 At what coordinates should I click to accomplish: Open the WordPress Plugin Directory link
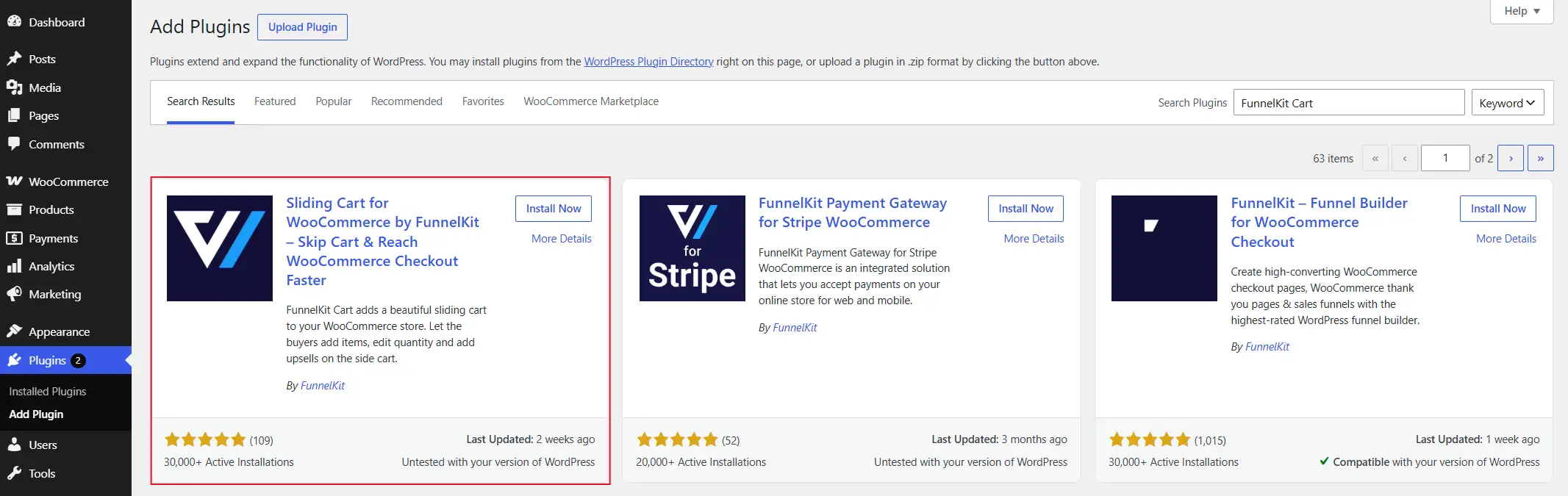(648, 62)
